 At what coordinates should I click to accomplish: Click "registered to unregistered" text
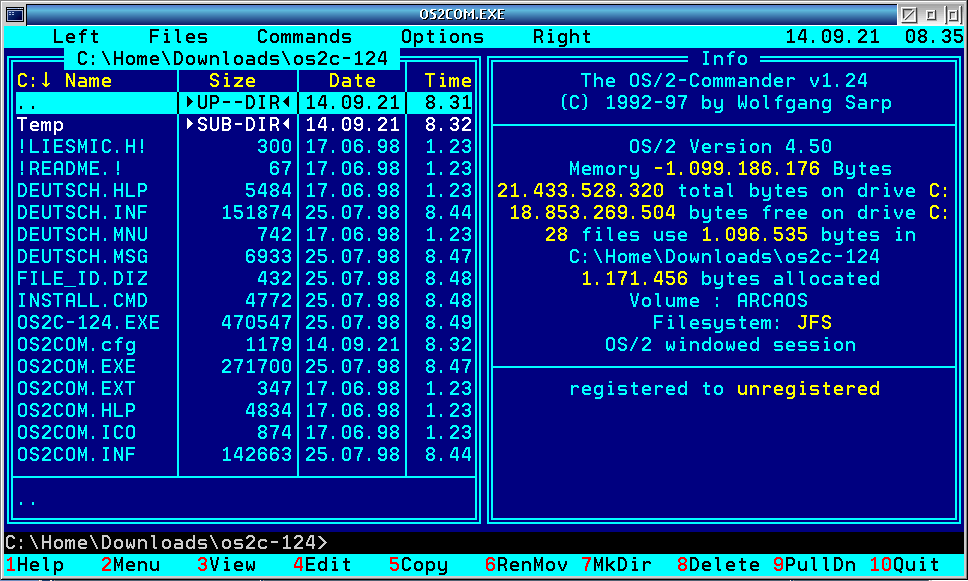point(724,389)
